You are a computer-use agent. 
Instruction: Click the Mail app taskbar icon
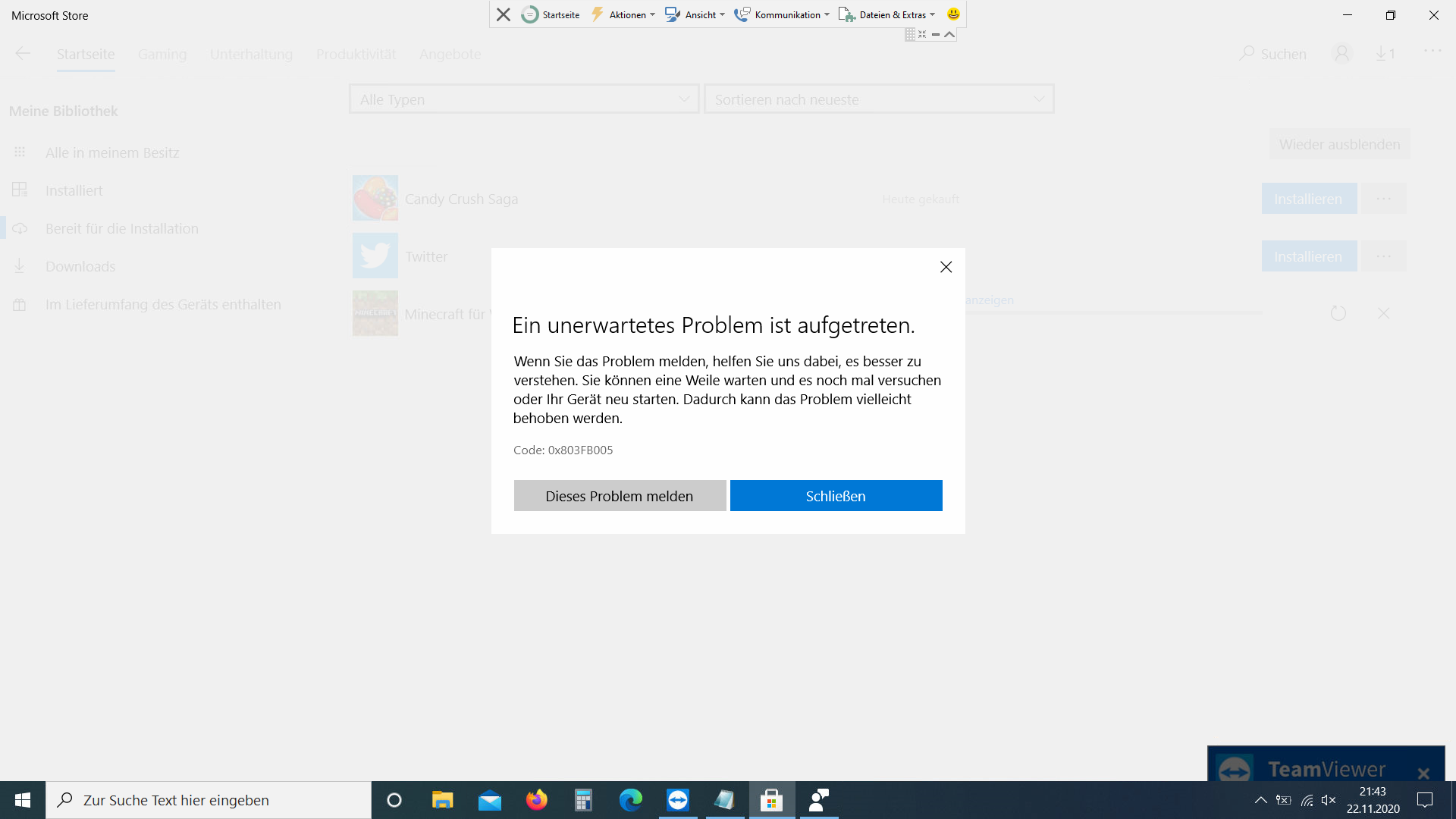490,800
